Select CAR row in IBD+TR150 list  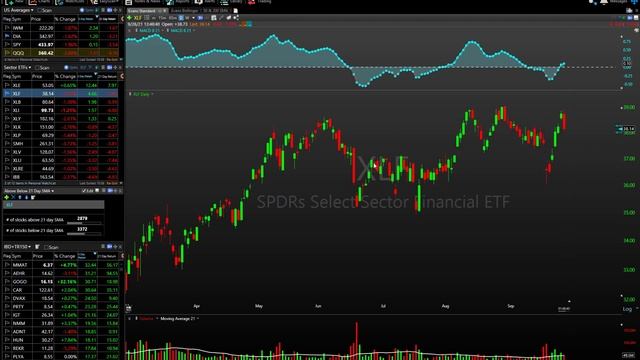[x=61, y=290]
